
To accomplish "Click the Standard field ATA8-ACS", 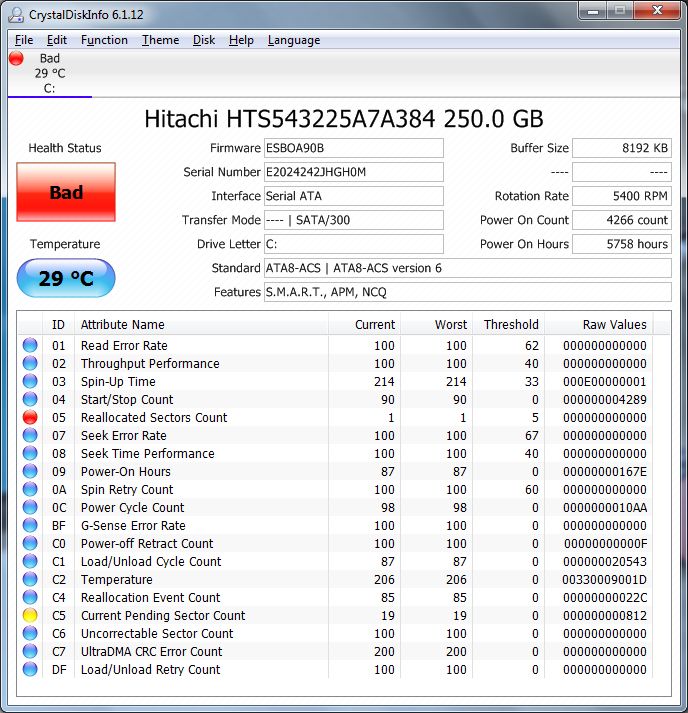I will point(468,268).
